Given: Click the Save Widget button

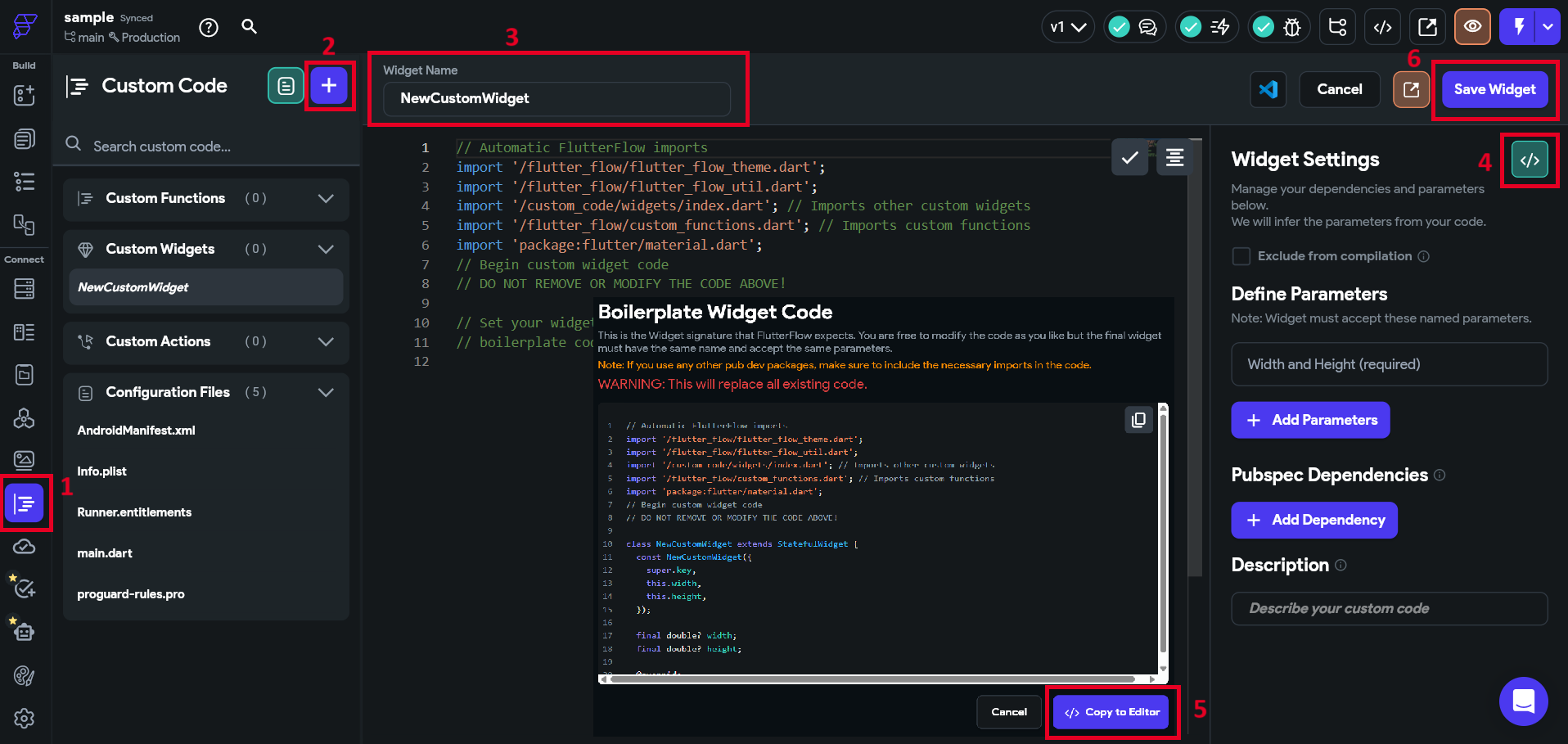Looking at the screenshot, I should click(1494, 89).
